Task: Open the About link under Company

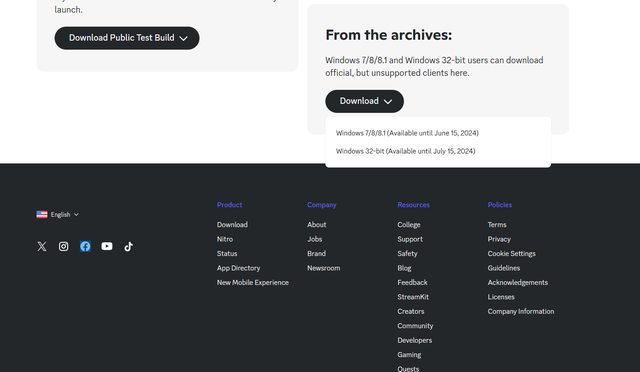Action: pyautogui.click(x=317, y=225)
